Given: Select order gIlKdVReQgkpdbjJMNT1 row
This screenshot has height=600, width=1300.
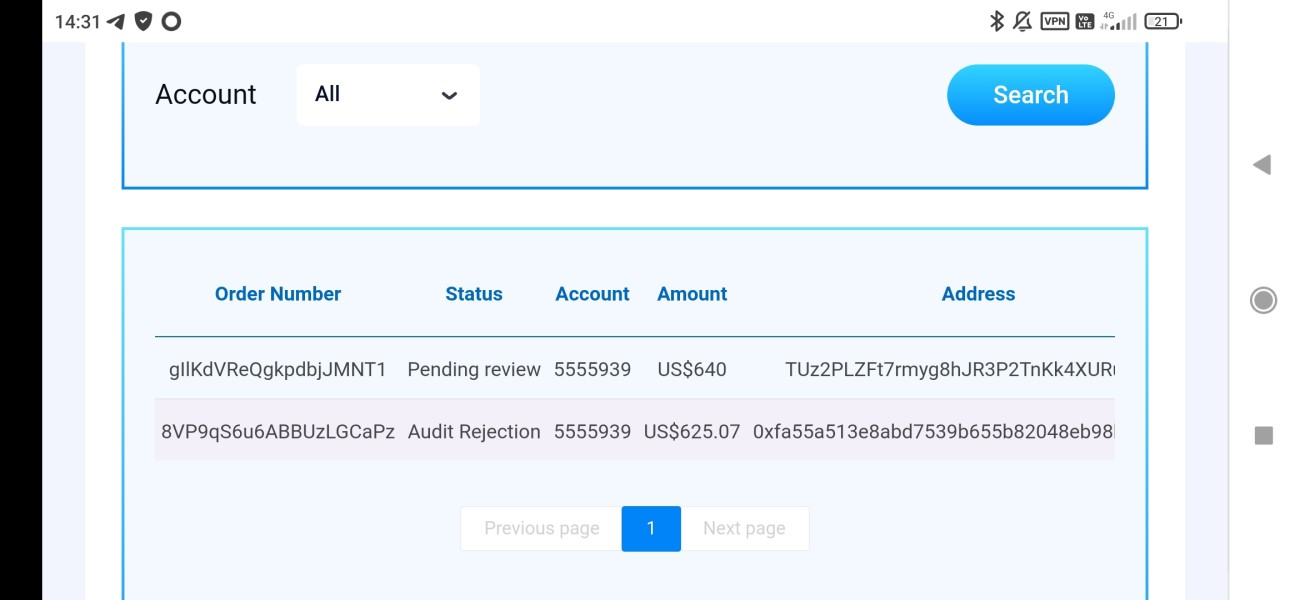Looking at the screenshot, I should point(278,369).
